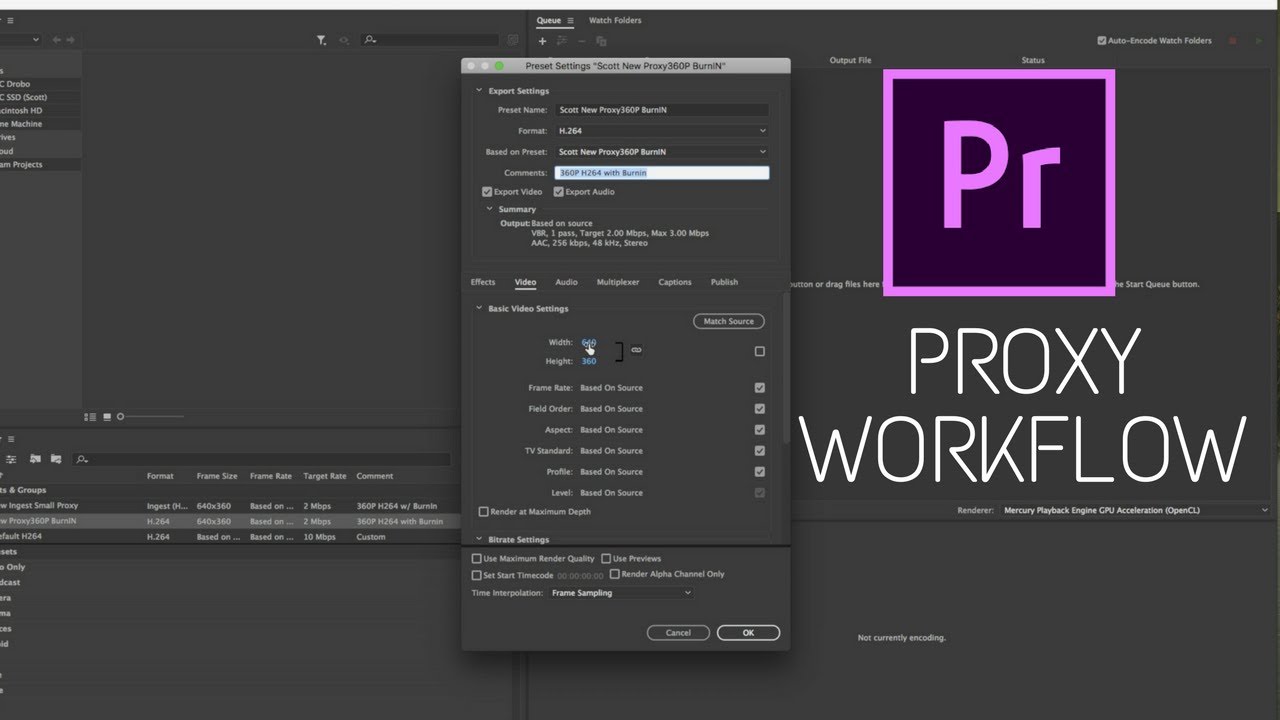Toggle the Export Audio checkbox

[559, 192]
